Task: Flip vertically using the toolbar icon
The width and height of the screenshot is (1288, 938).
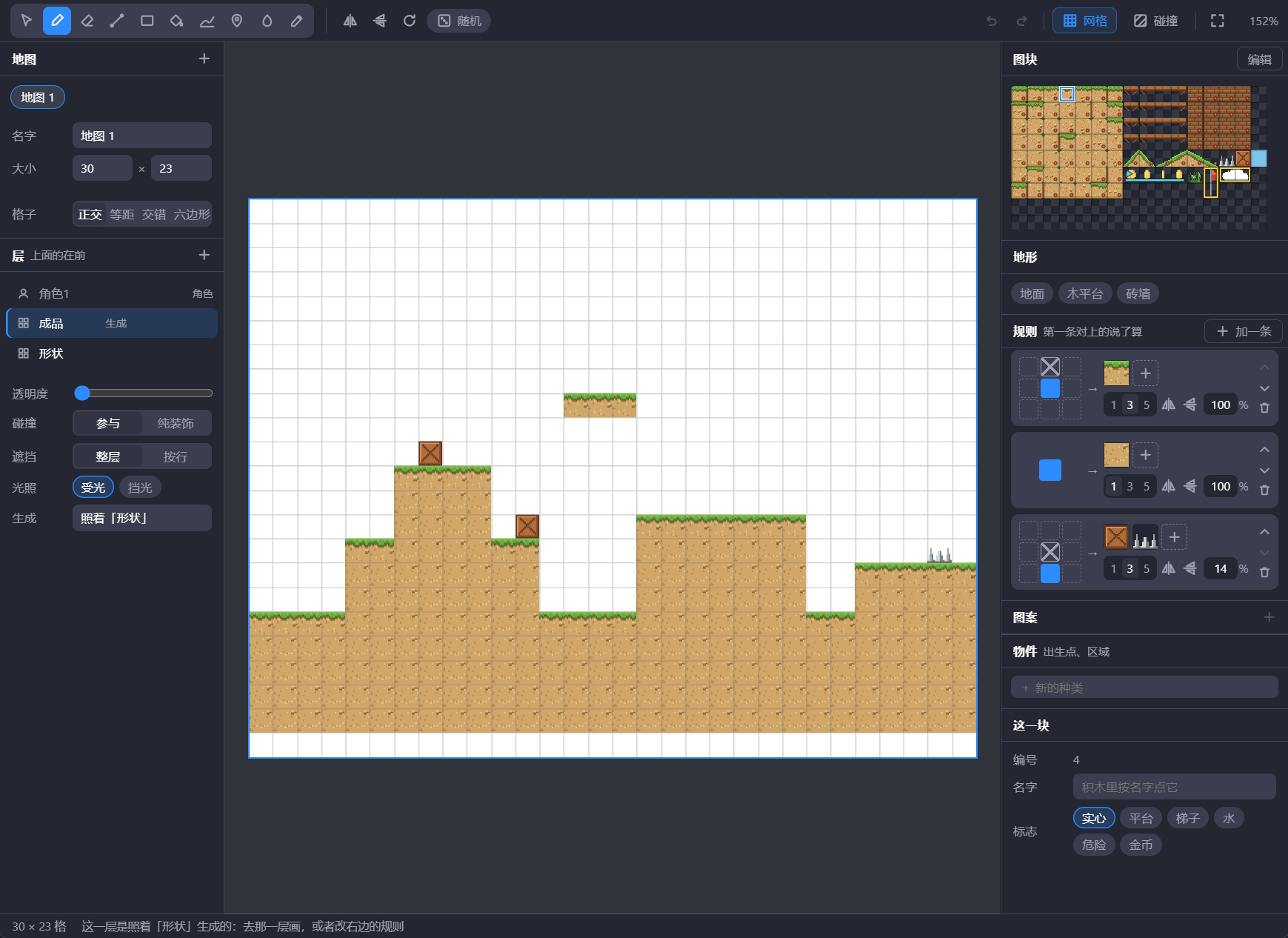Action: click(379, 21)
